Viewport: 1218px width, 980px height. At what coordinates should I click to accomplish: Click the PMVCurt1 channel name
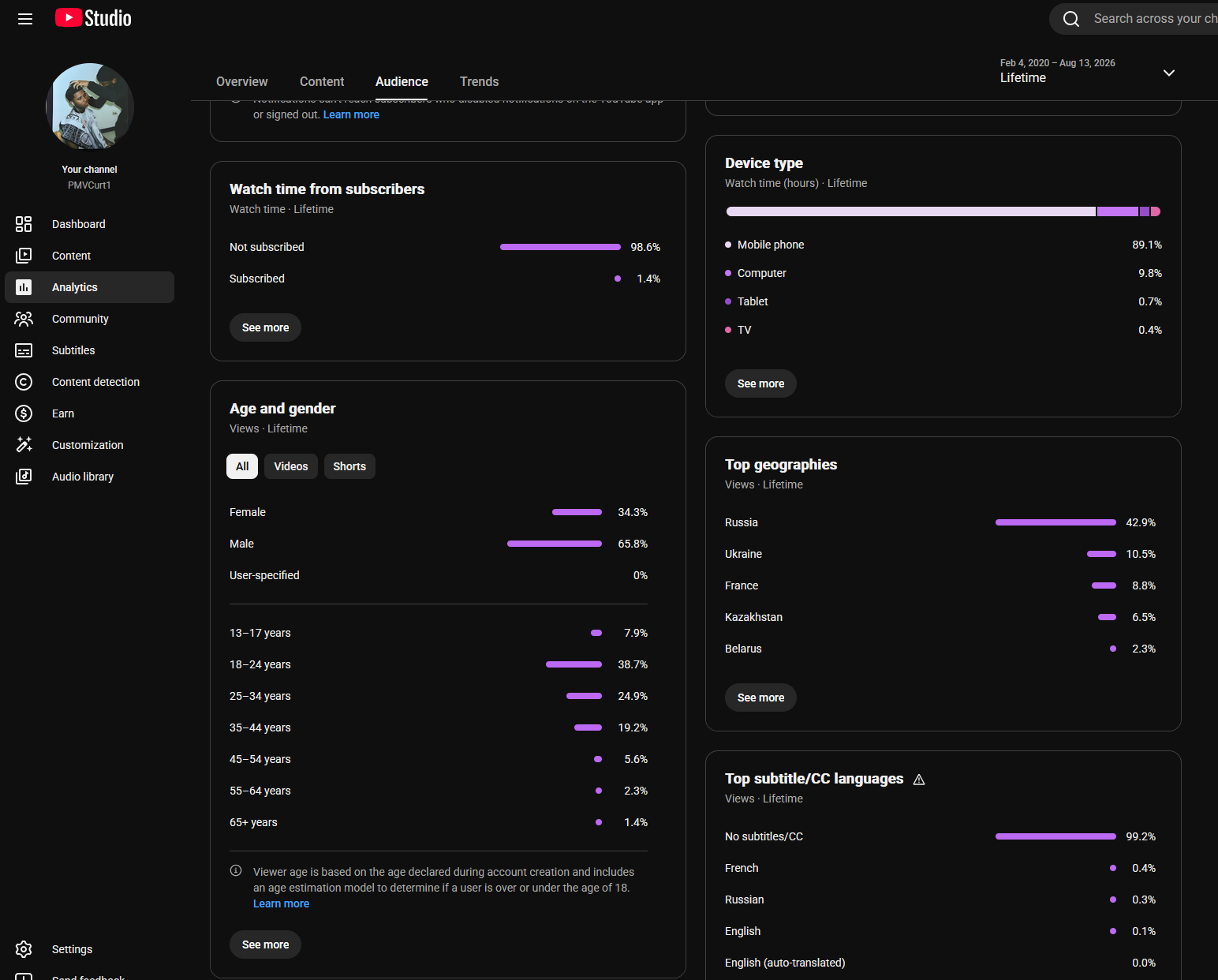click(89, 185)
